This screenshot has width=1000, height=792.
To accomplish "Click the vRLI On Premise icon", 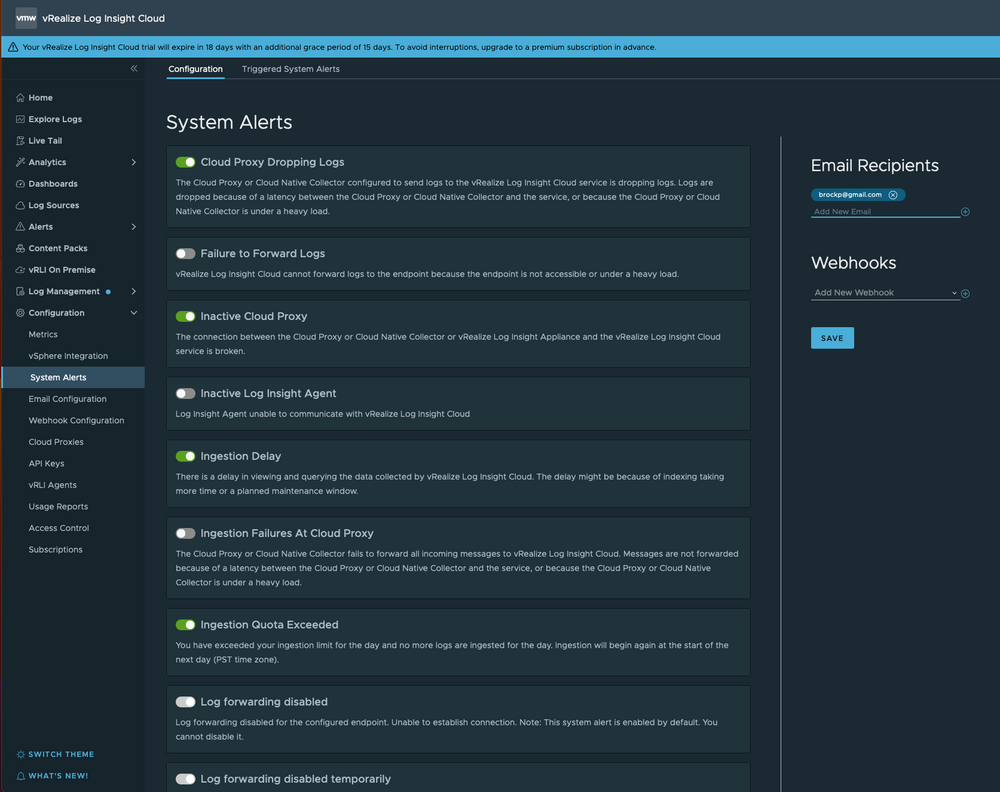I will coord(20,270).
